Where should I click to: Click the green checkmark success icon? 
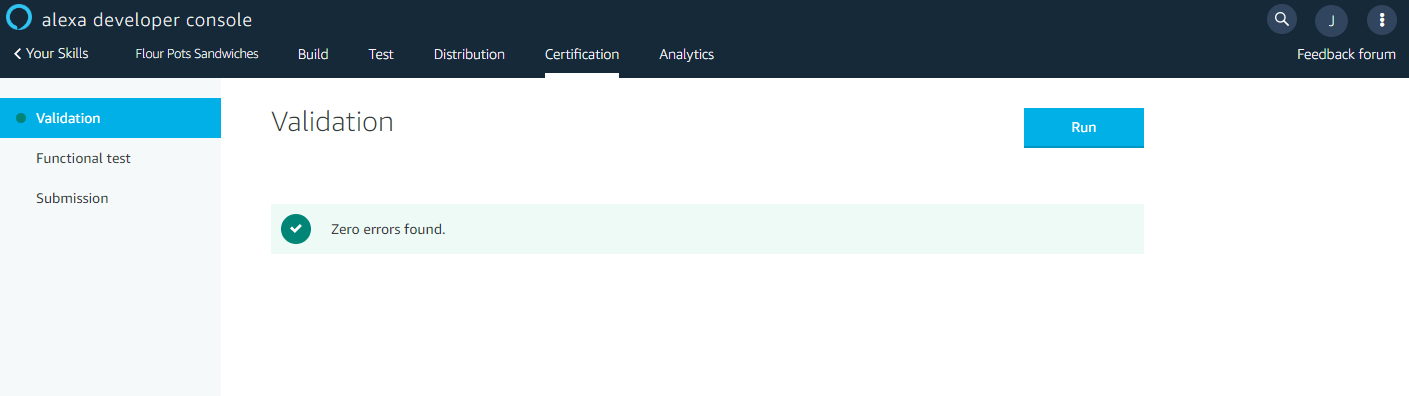(x=295, y=229)
